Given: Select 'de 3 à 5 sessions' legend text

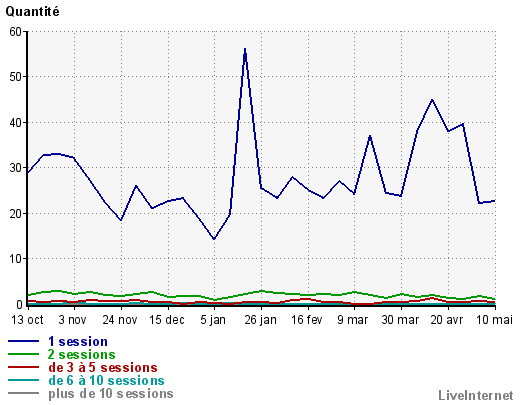Looking at the screenshot, I should click(103, 367).
